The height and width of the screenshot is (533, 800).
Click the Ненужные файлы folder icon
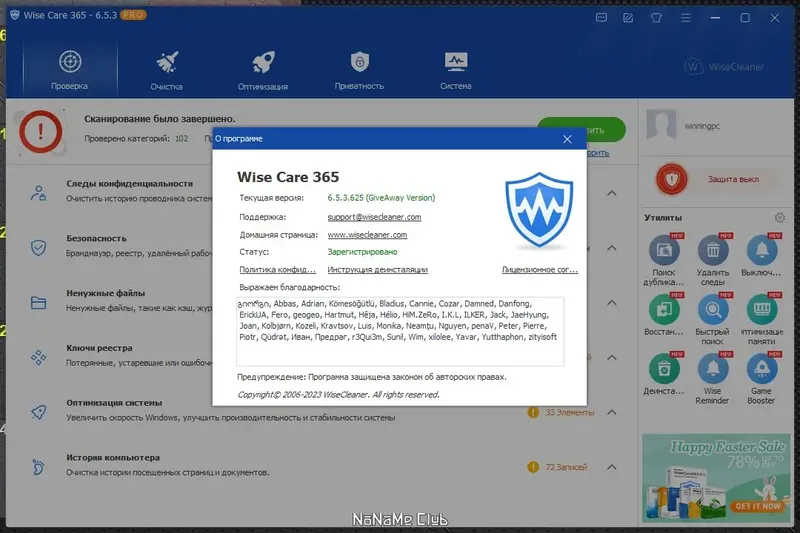tap(38, 303)
